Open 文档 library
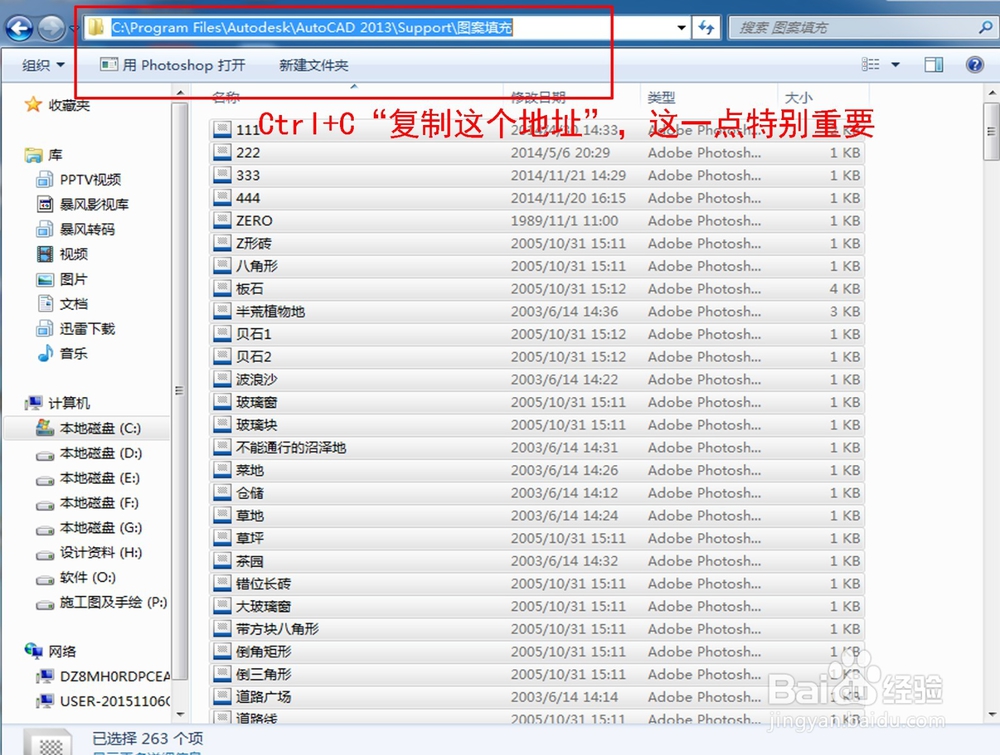Screen dimensions: 1000x755 62,304
